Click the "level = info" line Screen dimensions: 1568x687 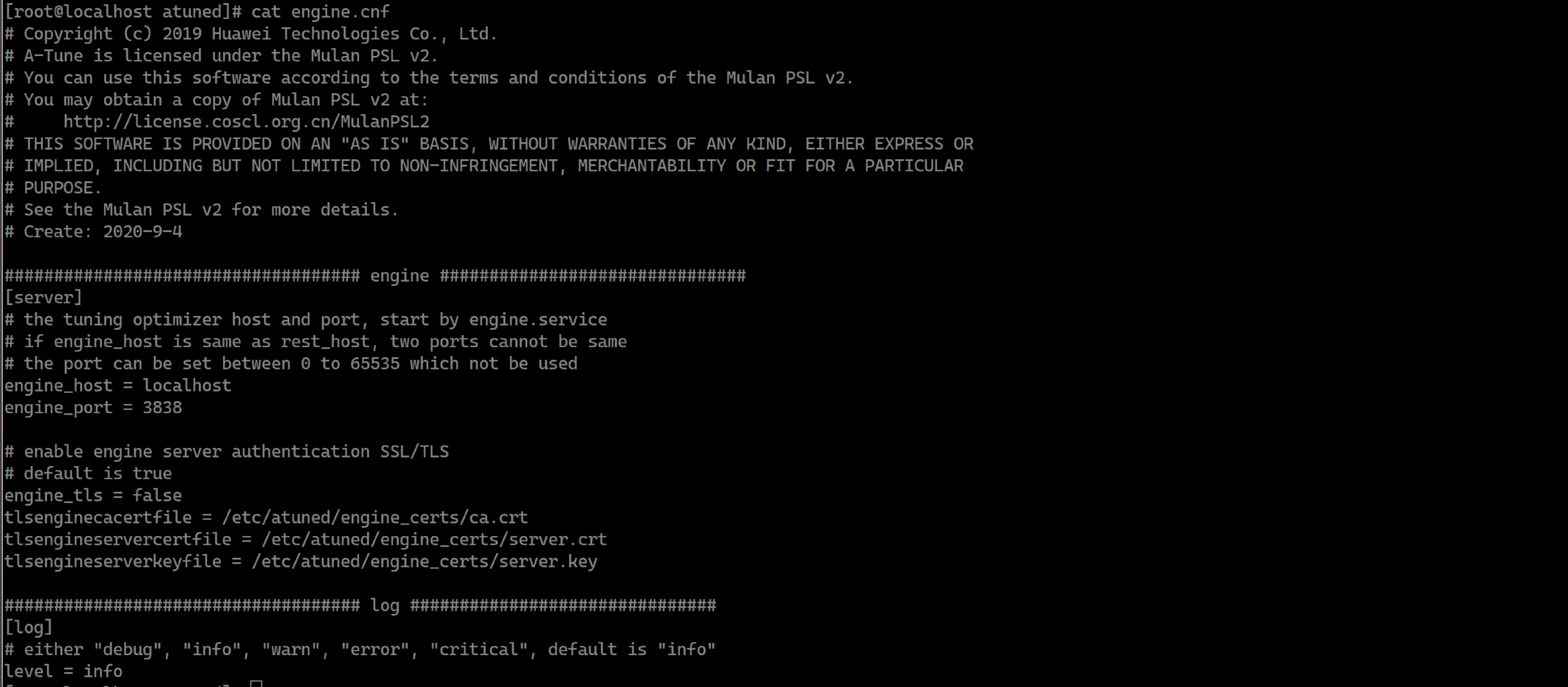pos(63,671)
